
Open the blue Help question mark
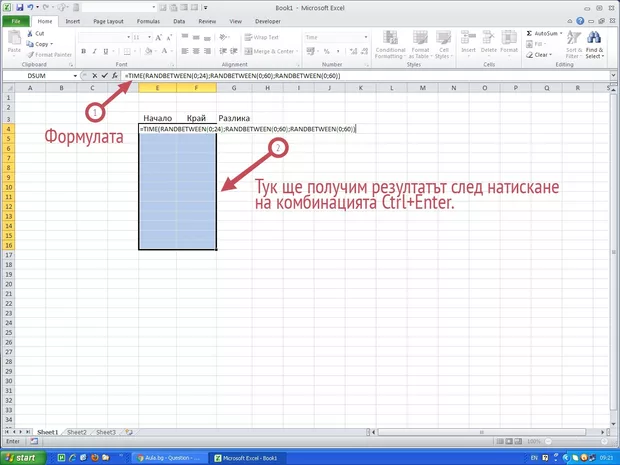click(x=580, y=21)
